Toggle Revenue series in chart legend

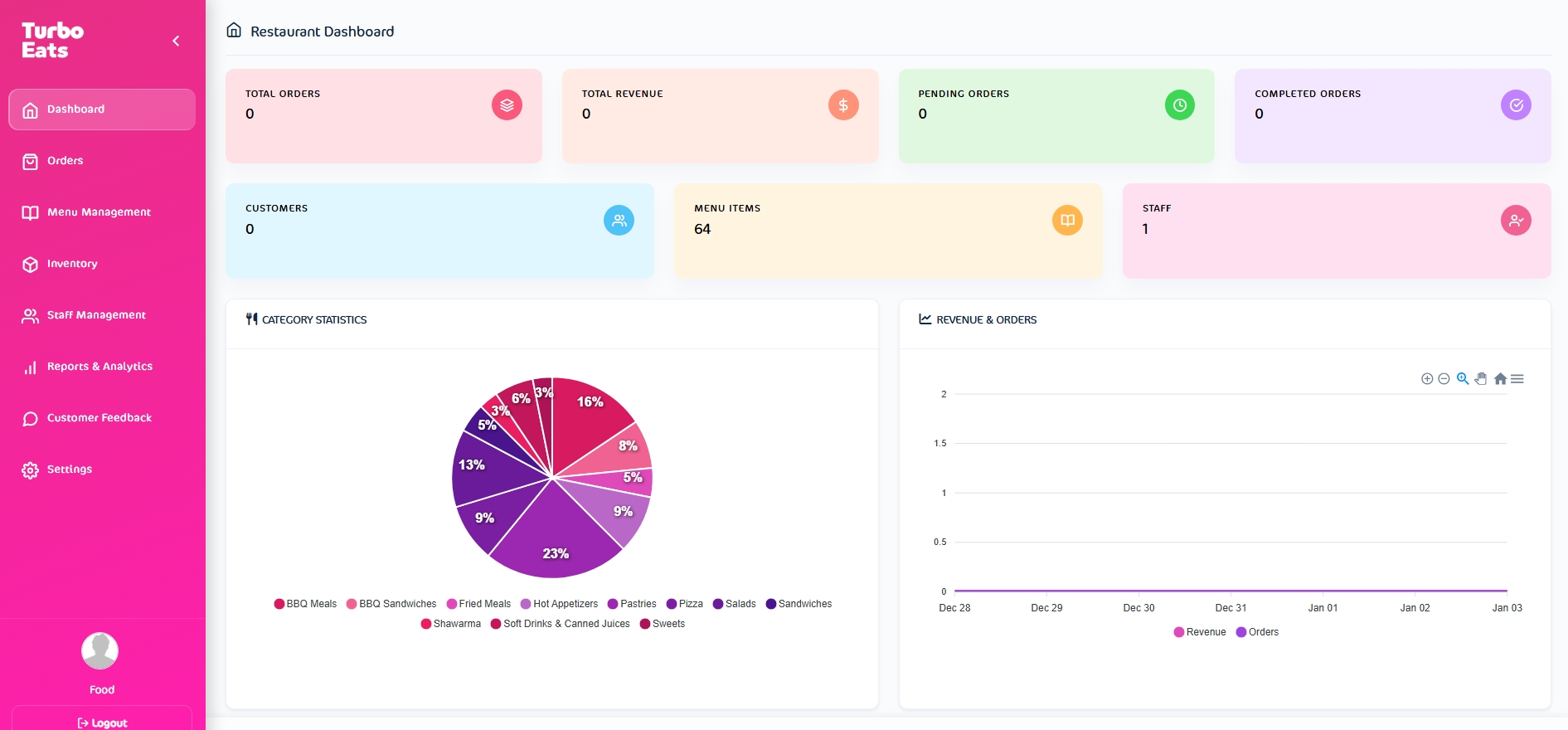(x=1200, y=632)
